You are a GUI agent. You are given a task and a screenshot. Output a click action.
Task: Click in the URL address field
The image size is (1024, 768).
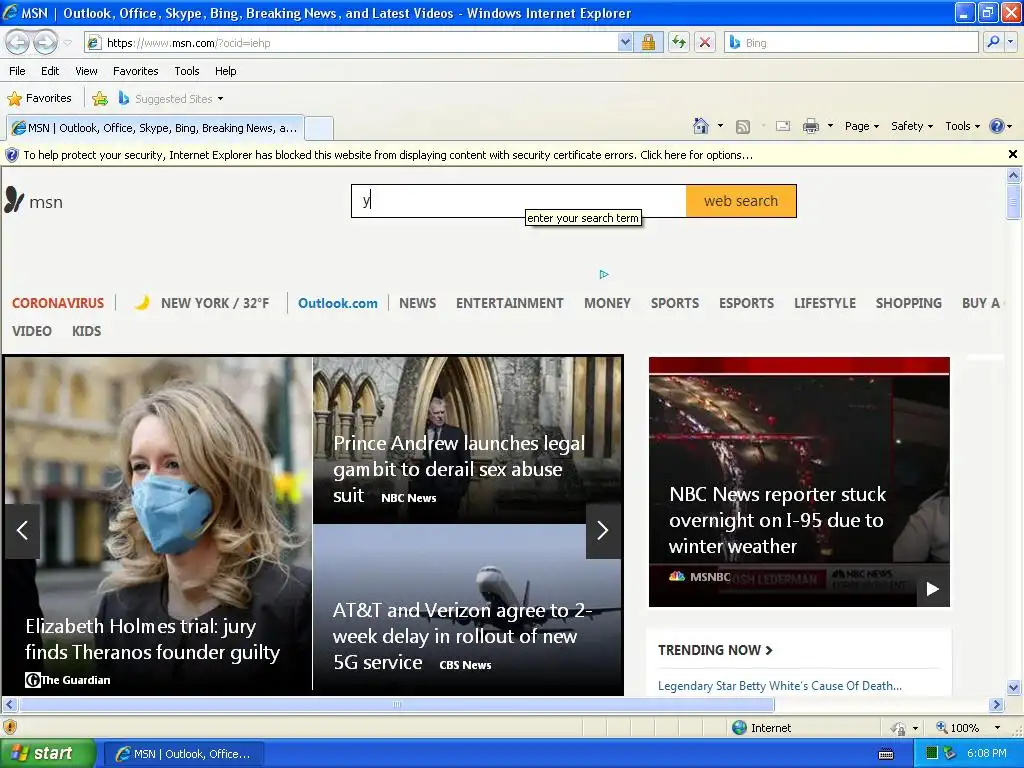(x=359, y=42)
